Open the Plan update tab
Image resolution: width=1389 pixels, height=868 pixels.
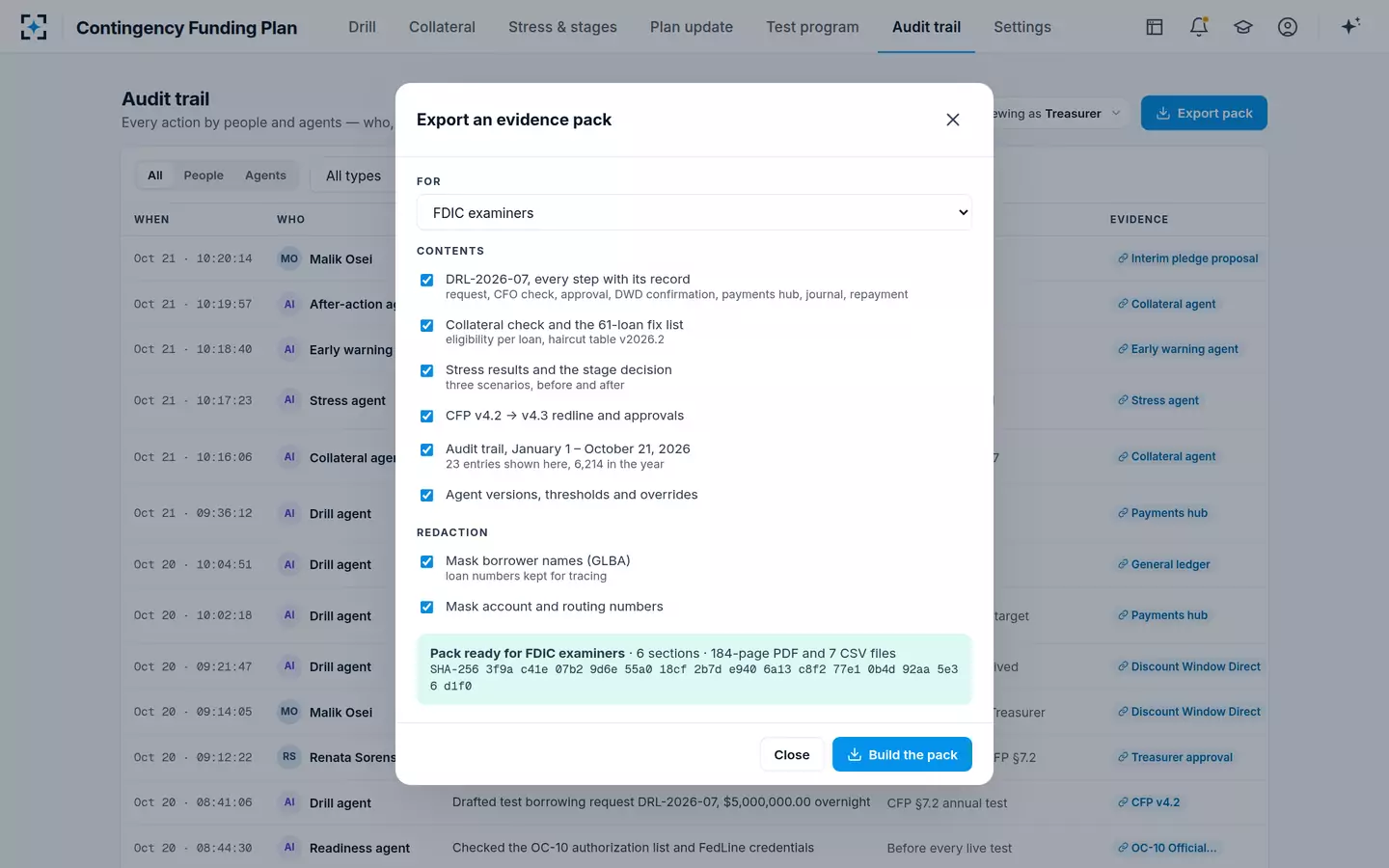coord(692,27)
